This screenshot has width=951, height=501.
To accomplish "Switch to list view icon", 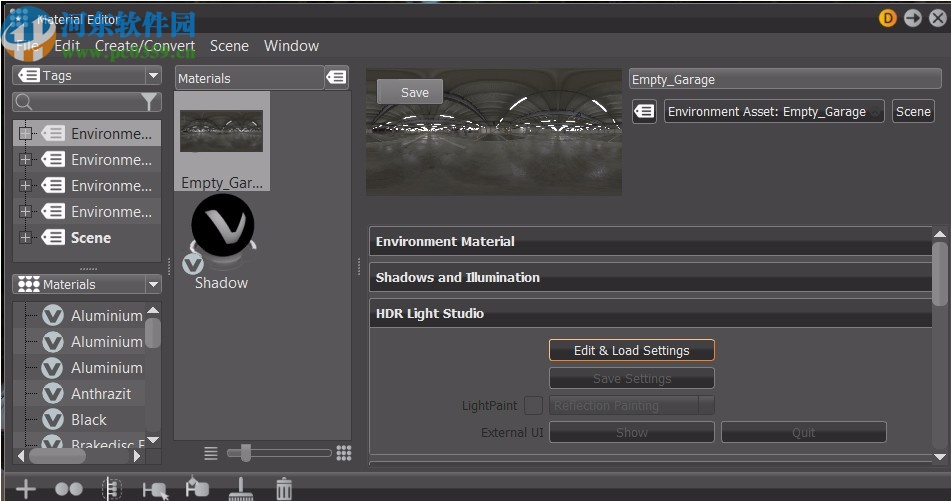I will click(x=210, y=453).
